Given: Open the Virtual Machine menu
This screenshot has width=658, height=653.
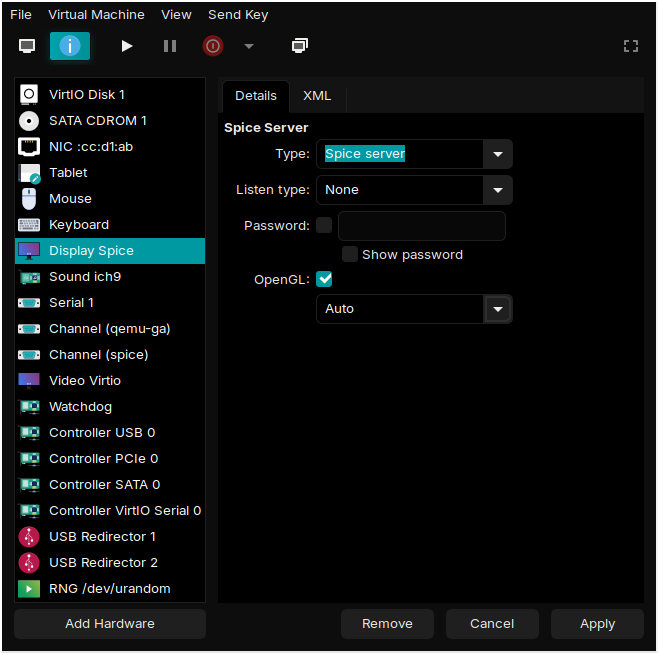Looking at the screenshot, I should click(97, 15).
